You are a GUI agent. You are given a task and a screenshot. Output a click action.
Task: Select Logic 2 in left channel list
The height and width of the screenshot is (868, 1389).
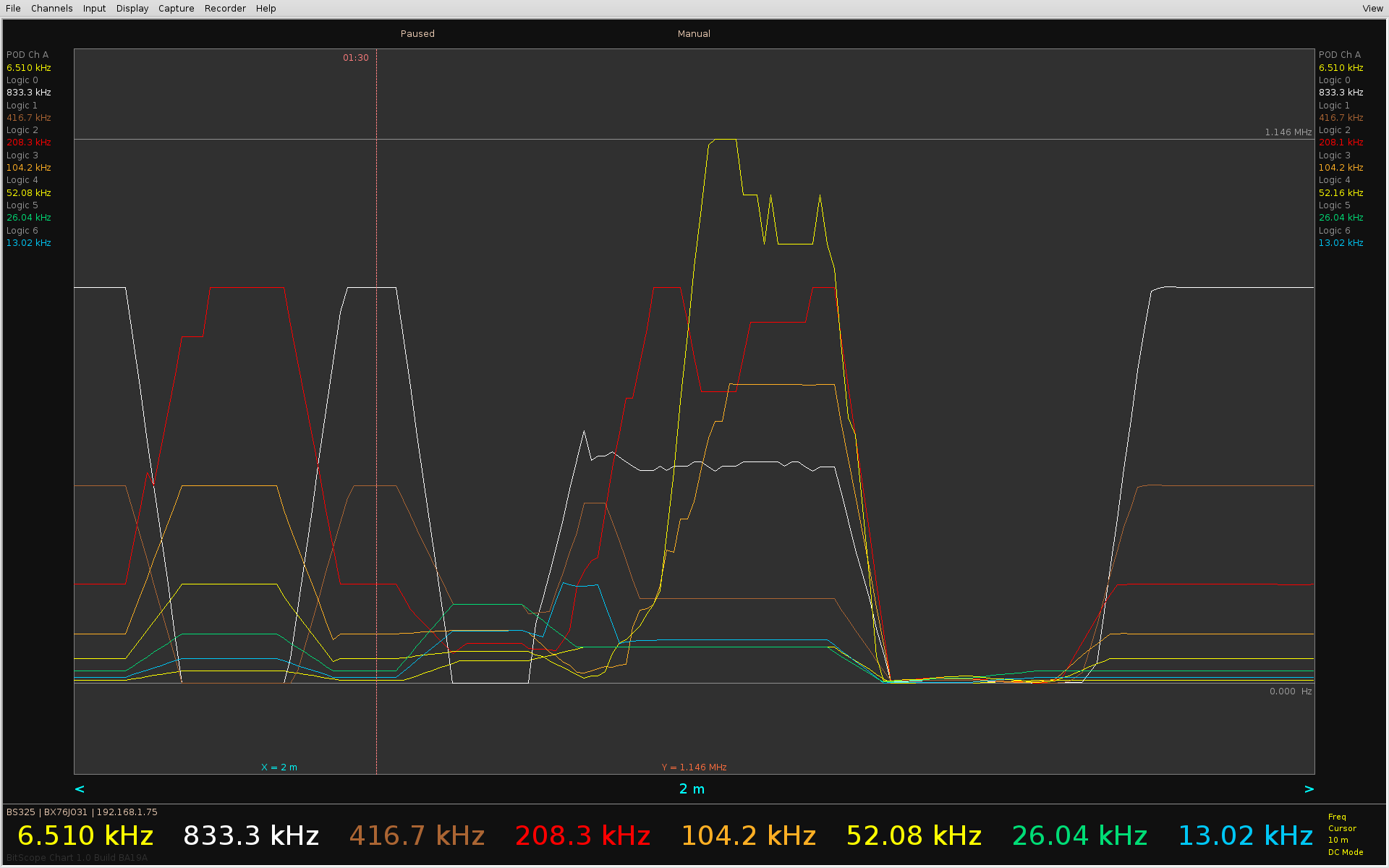pyautogui.click(x=22, y=130)
